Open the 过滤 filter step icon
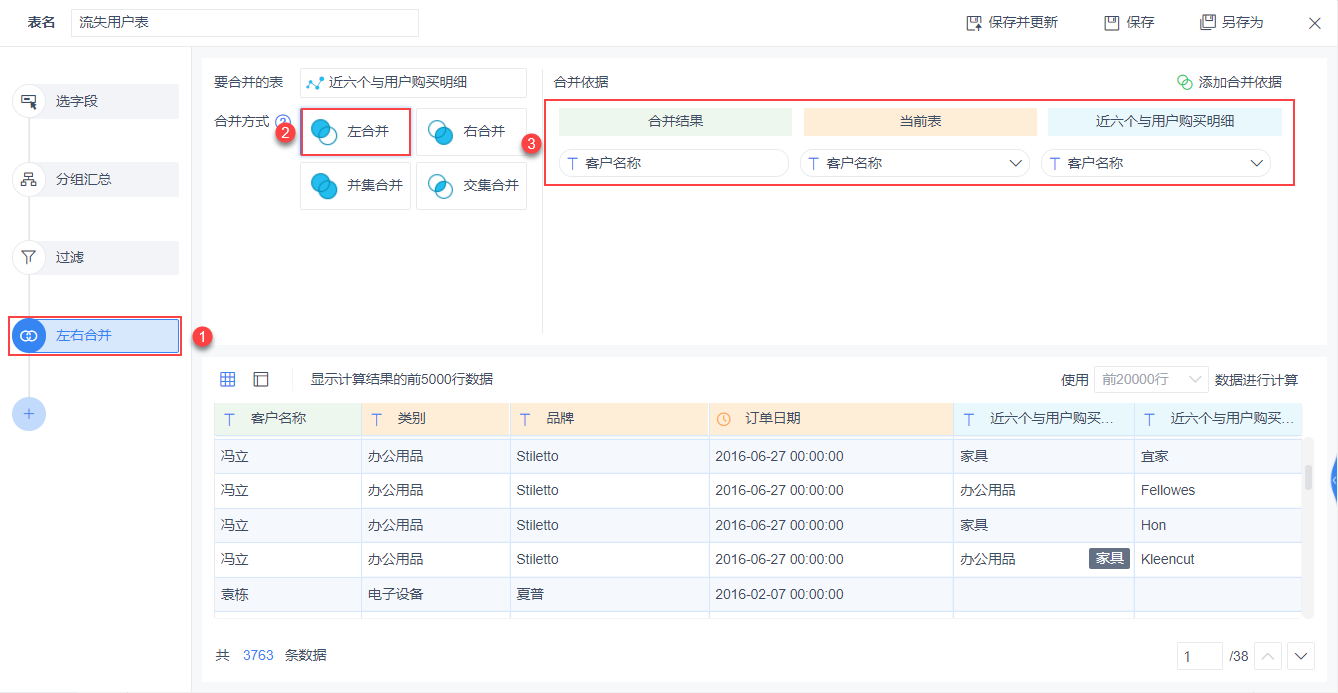This screenshot has height=693, width=1338. pos(29,257)
